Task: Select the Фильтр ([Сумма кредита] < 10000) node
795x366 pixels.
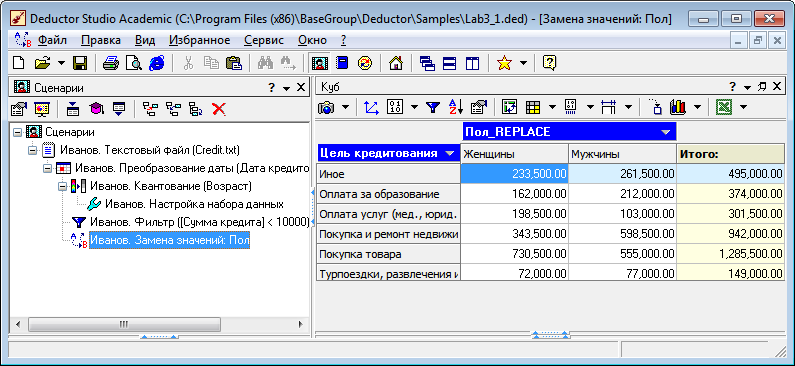Action: [199, 222]
